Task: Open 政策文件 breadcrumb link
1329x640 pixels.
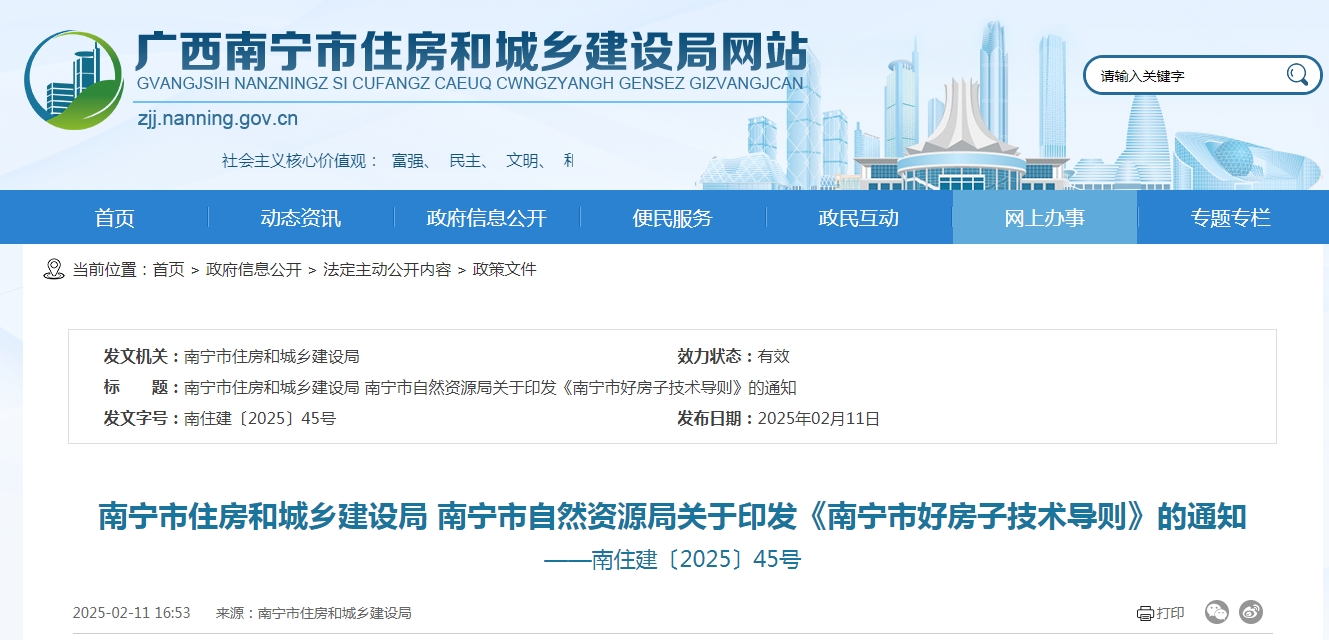Action: click(x=504, y=270)
